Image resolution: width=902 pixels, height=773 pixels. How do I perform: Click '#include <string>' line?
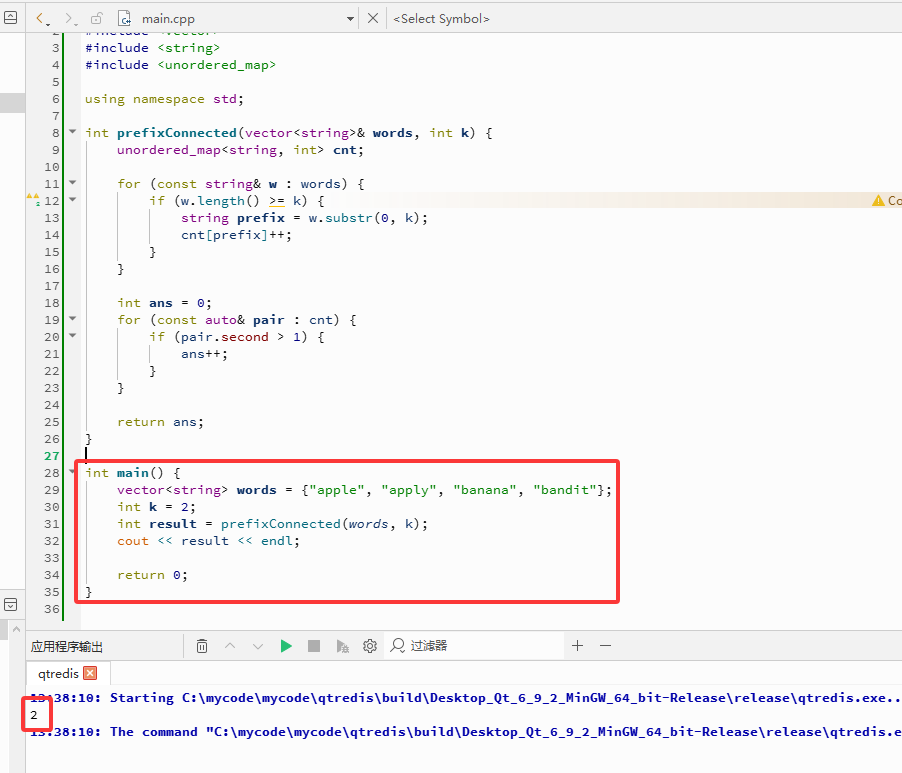pyautogui.click(x=152, y=48)
